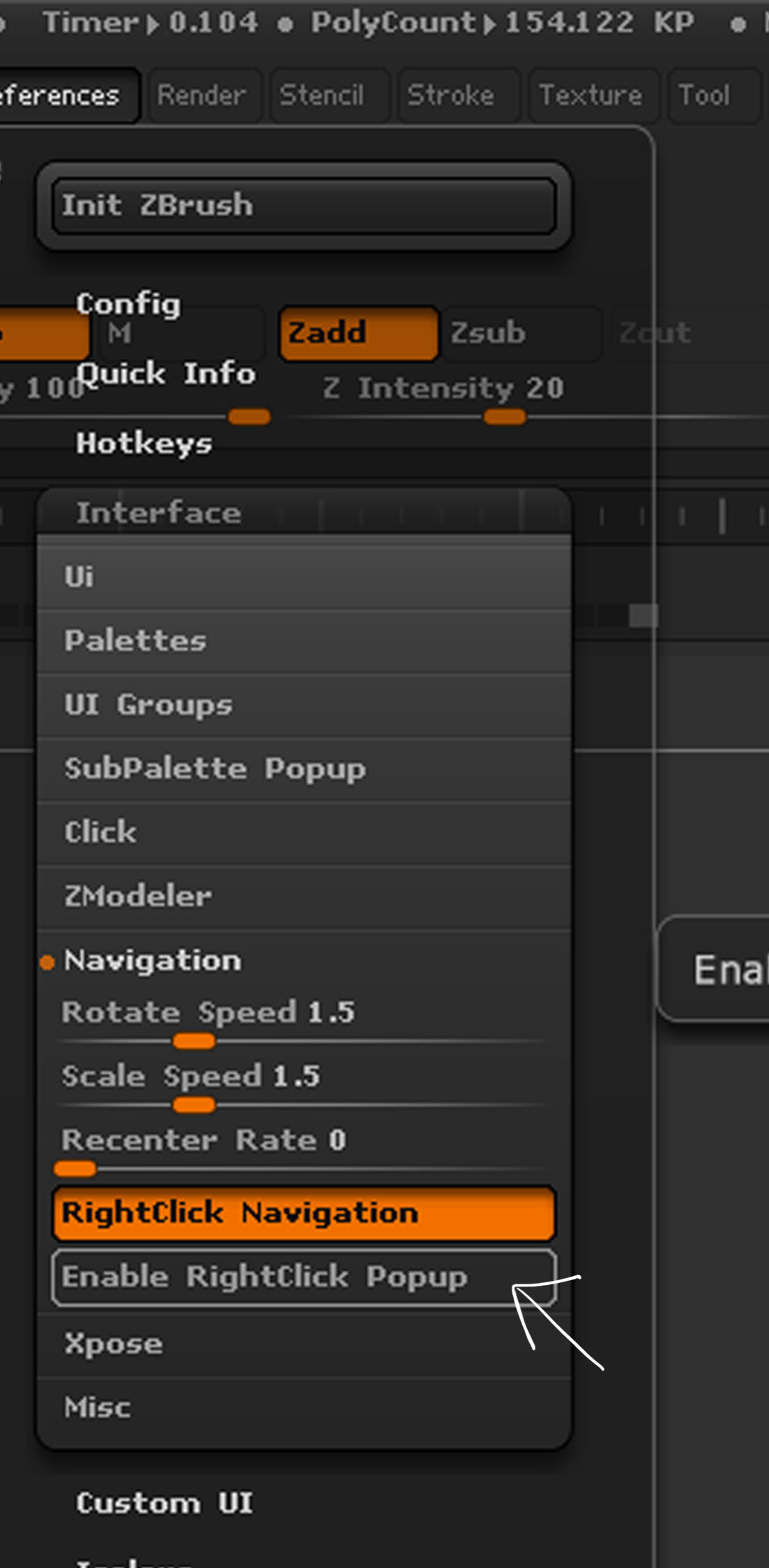
Task: Open the Stroke menu
Action: point(451,95)
